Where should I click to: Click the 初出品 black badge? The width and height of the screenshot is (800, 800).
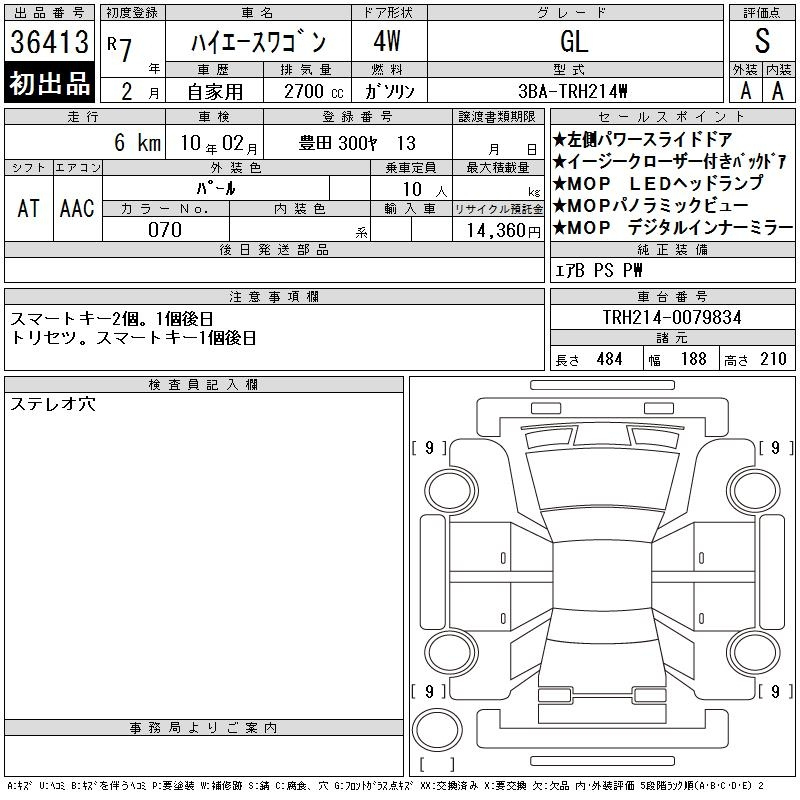[x=50, y=83]
